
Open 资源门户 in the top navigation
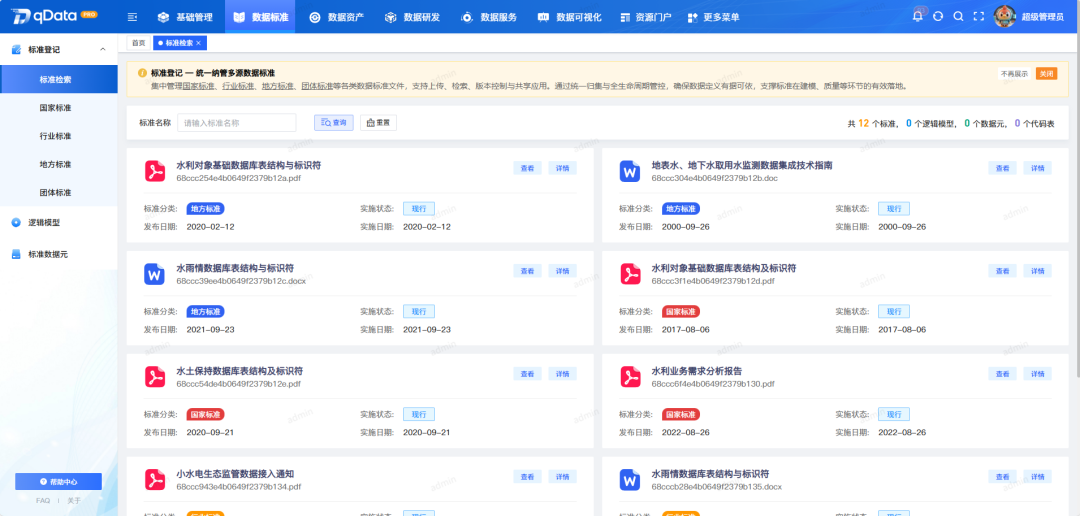tap(645, 17)
